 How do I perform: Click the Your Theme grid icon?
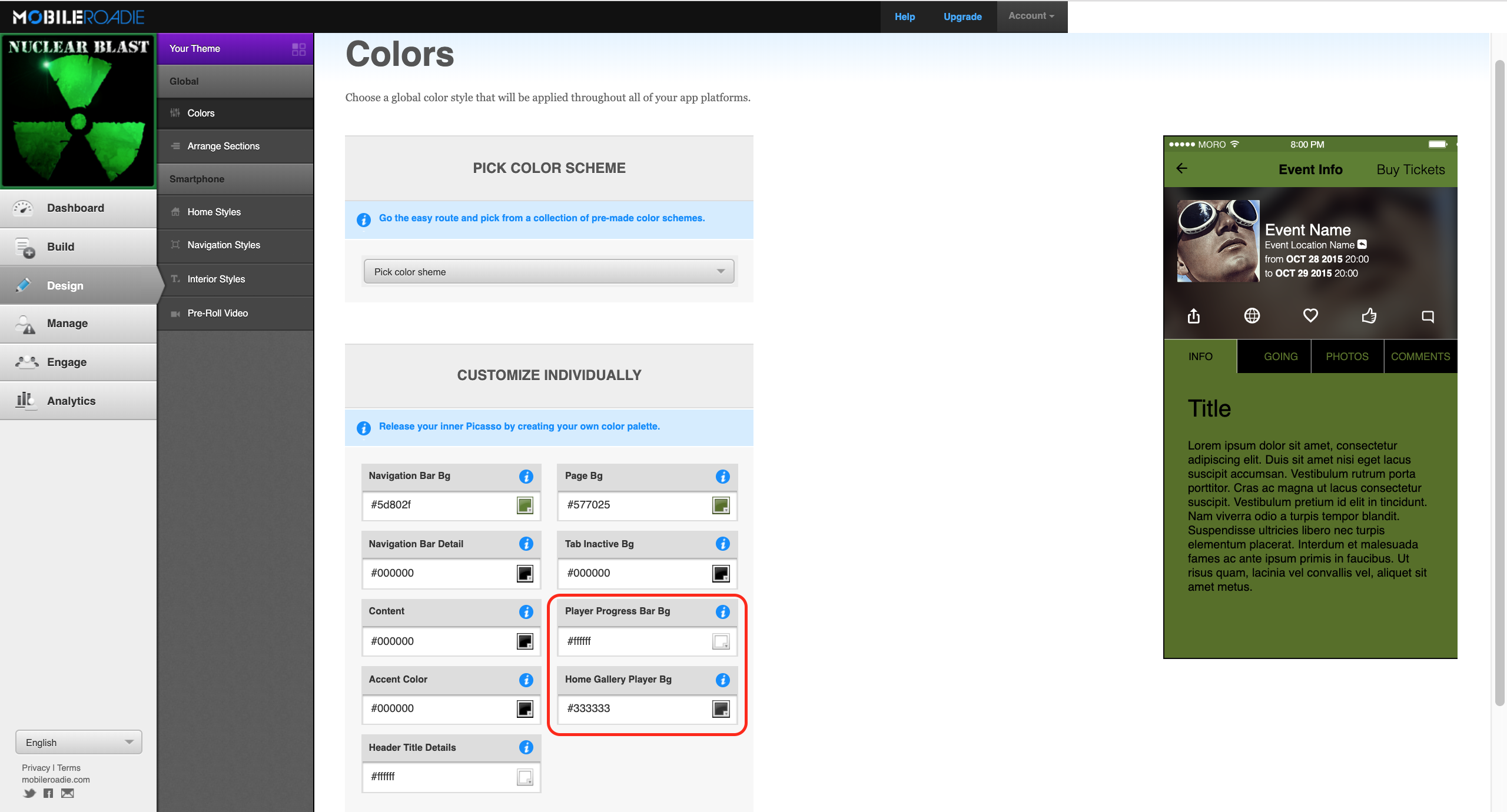[x=298, y=49]
